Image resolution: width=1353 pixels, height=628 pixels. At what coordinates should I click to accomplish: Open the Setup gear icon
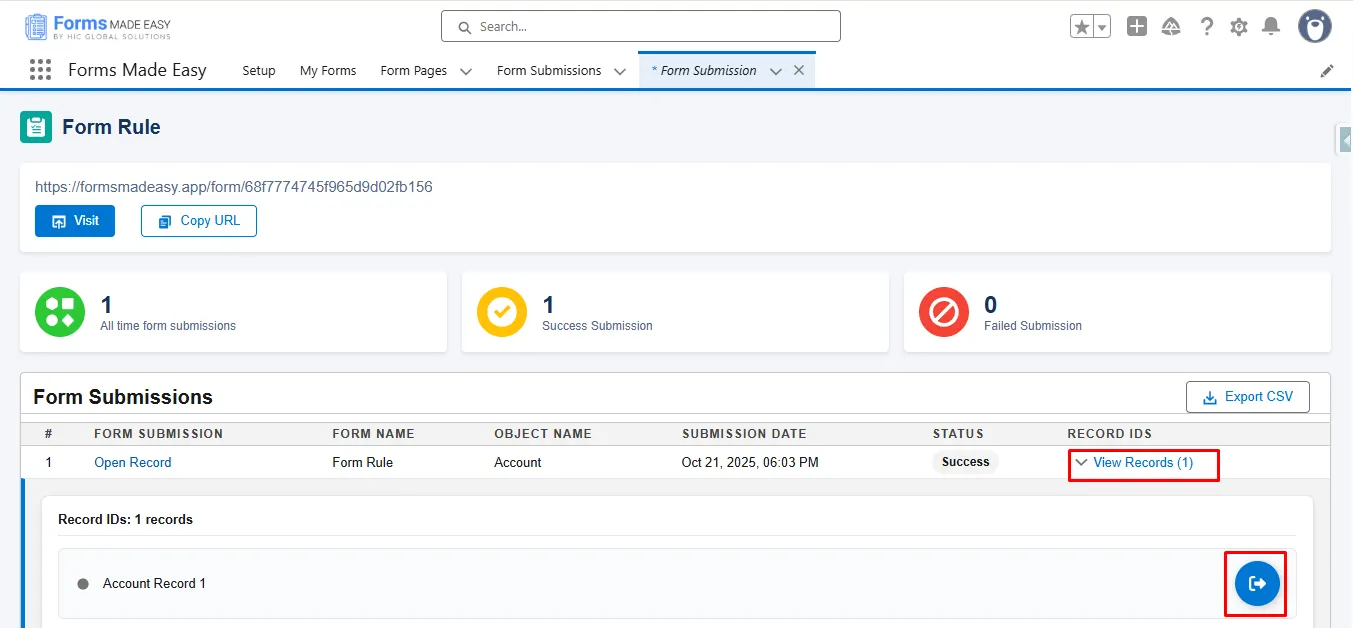1239,27
